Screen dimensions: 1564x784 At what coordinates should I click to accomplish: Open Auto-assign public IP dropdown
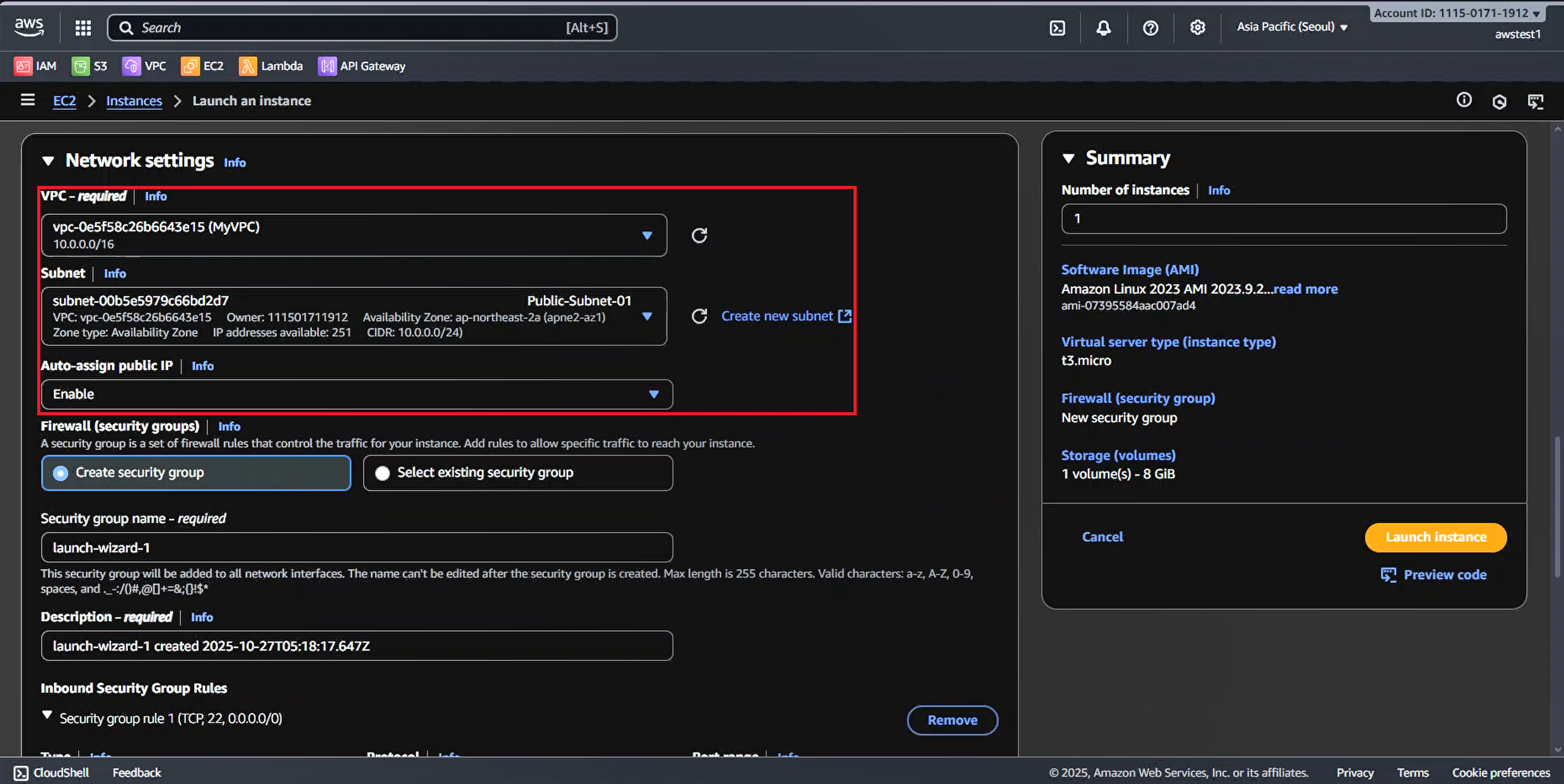point(357,395)
